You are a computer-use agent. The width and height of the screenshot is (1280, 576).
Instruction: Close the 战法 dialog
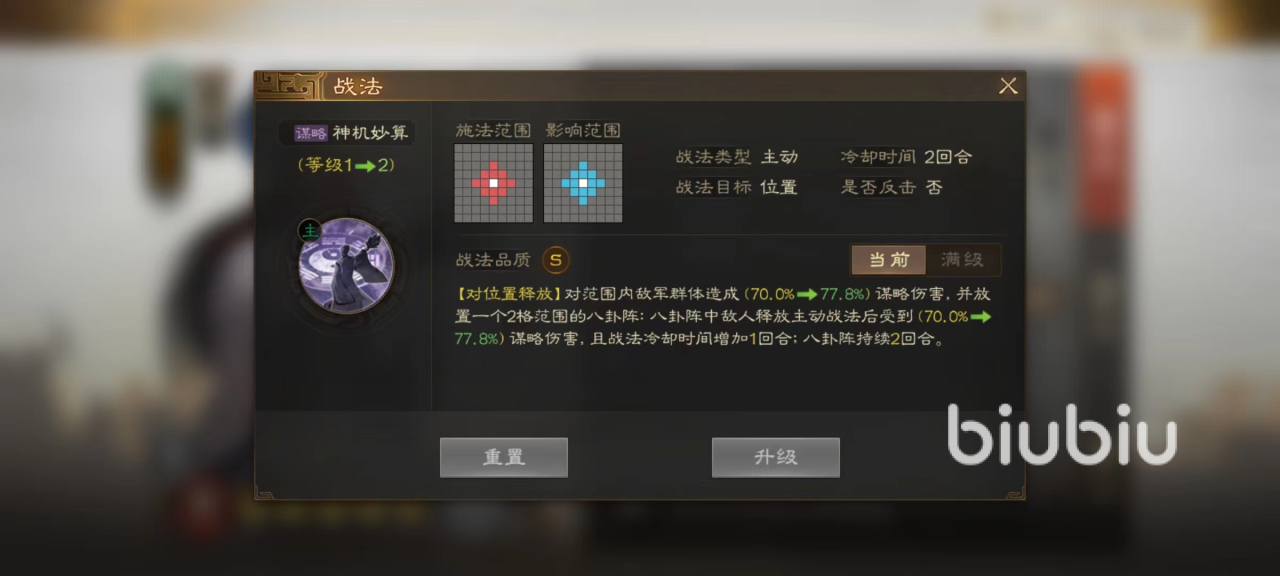click(x=1008, y=86)
